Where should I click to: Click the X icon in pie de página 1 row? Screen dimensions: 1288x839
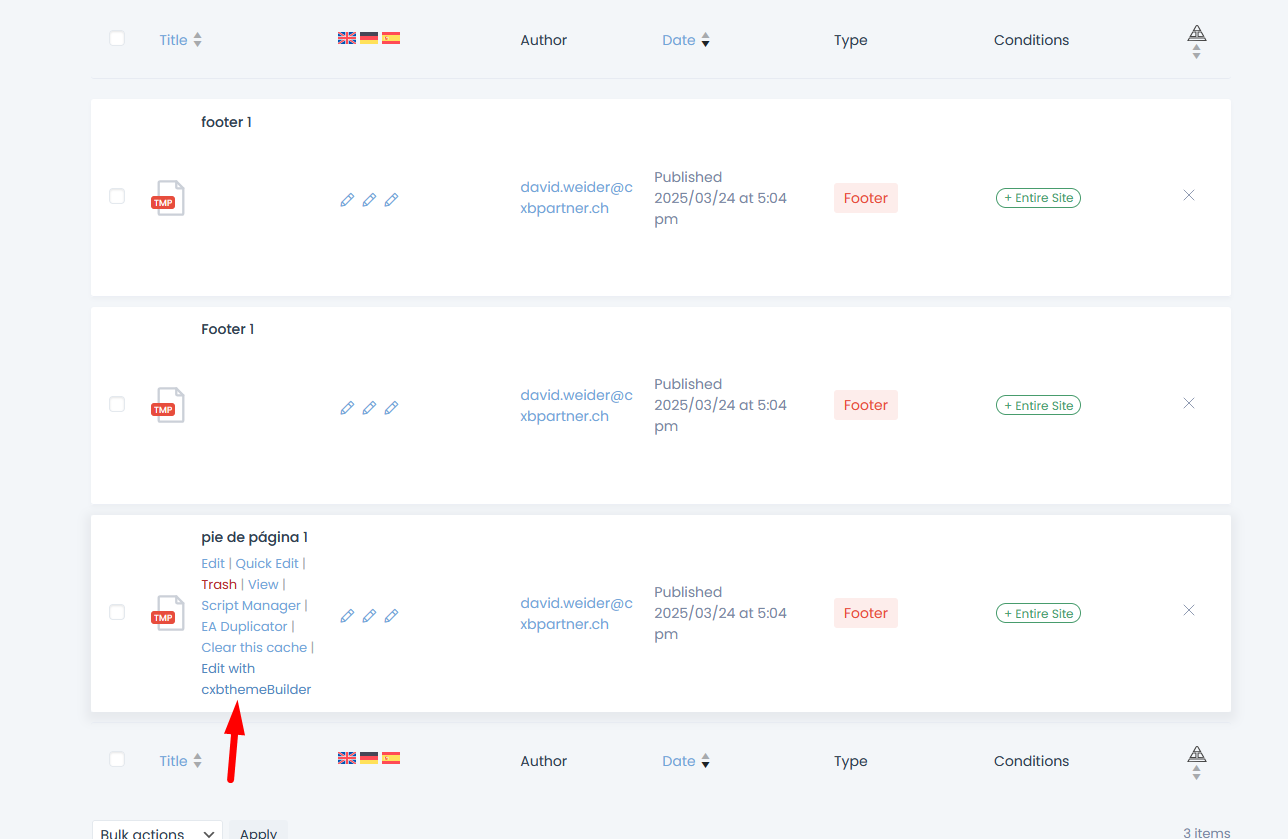1189,610
